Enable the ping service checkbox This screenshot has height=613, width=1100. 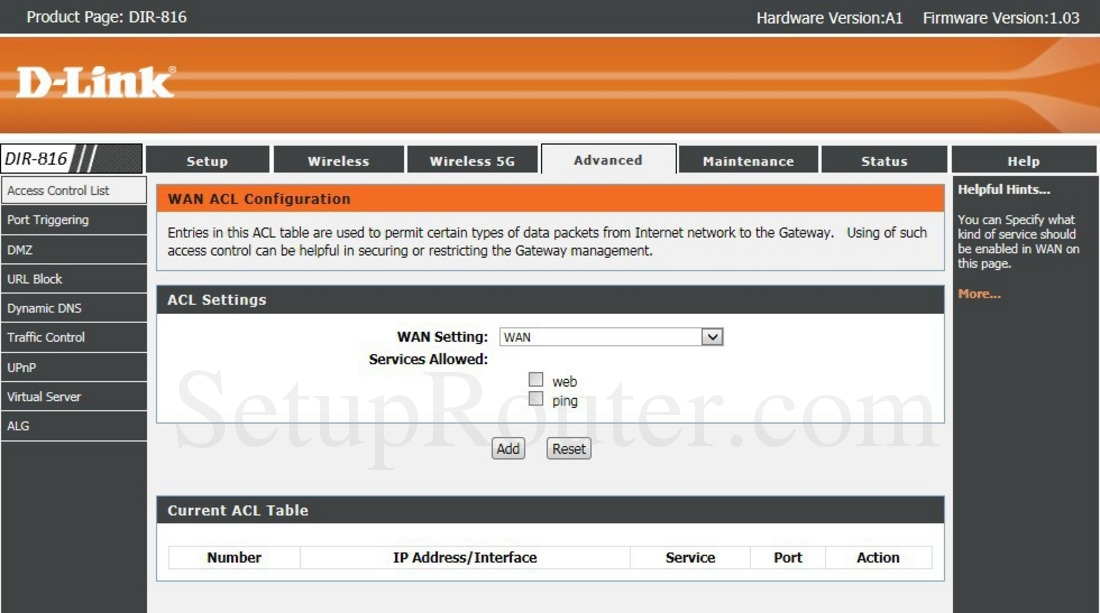tap(536, 399)
